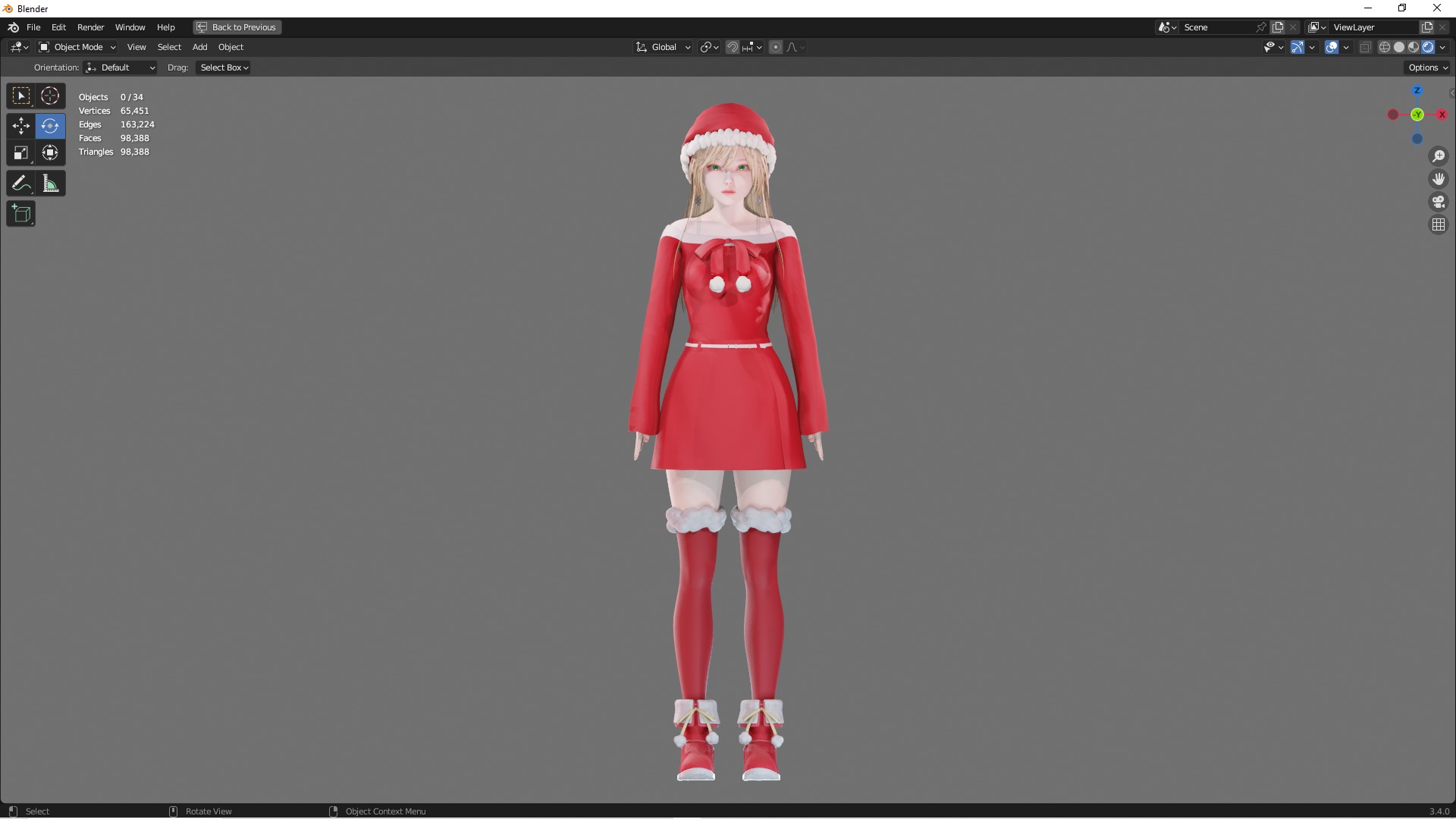The width and height of the screenshot is (1456, 819).
Task: Browse scenes with scene icon dropdown
Action: point(1168,27)
